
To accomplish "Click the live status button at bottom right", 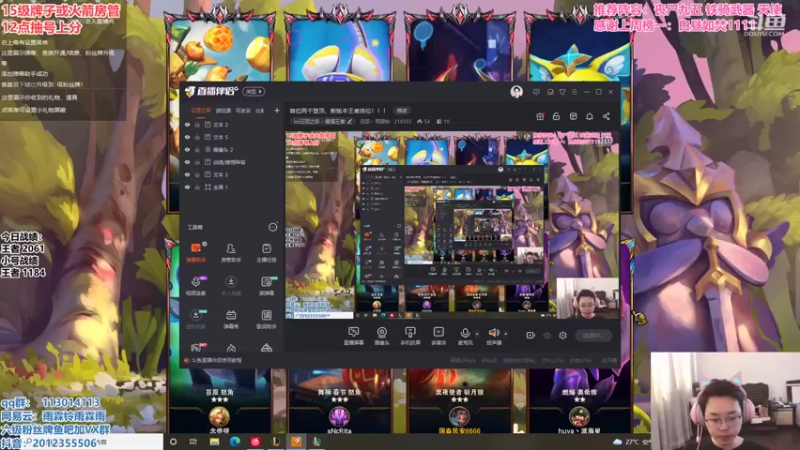I will coord(593,336).
